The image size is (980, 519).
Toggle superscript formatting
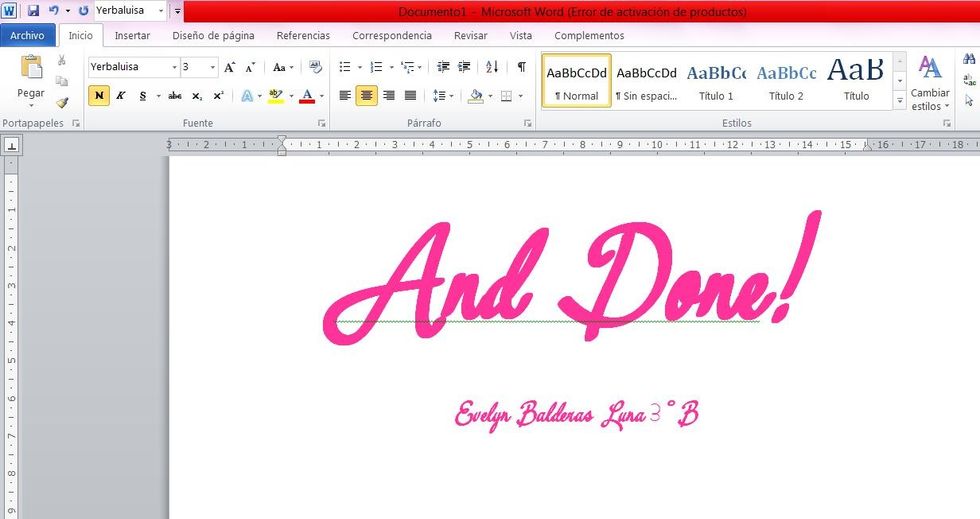218,96
